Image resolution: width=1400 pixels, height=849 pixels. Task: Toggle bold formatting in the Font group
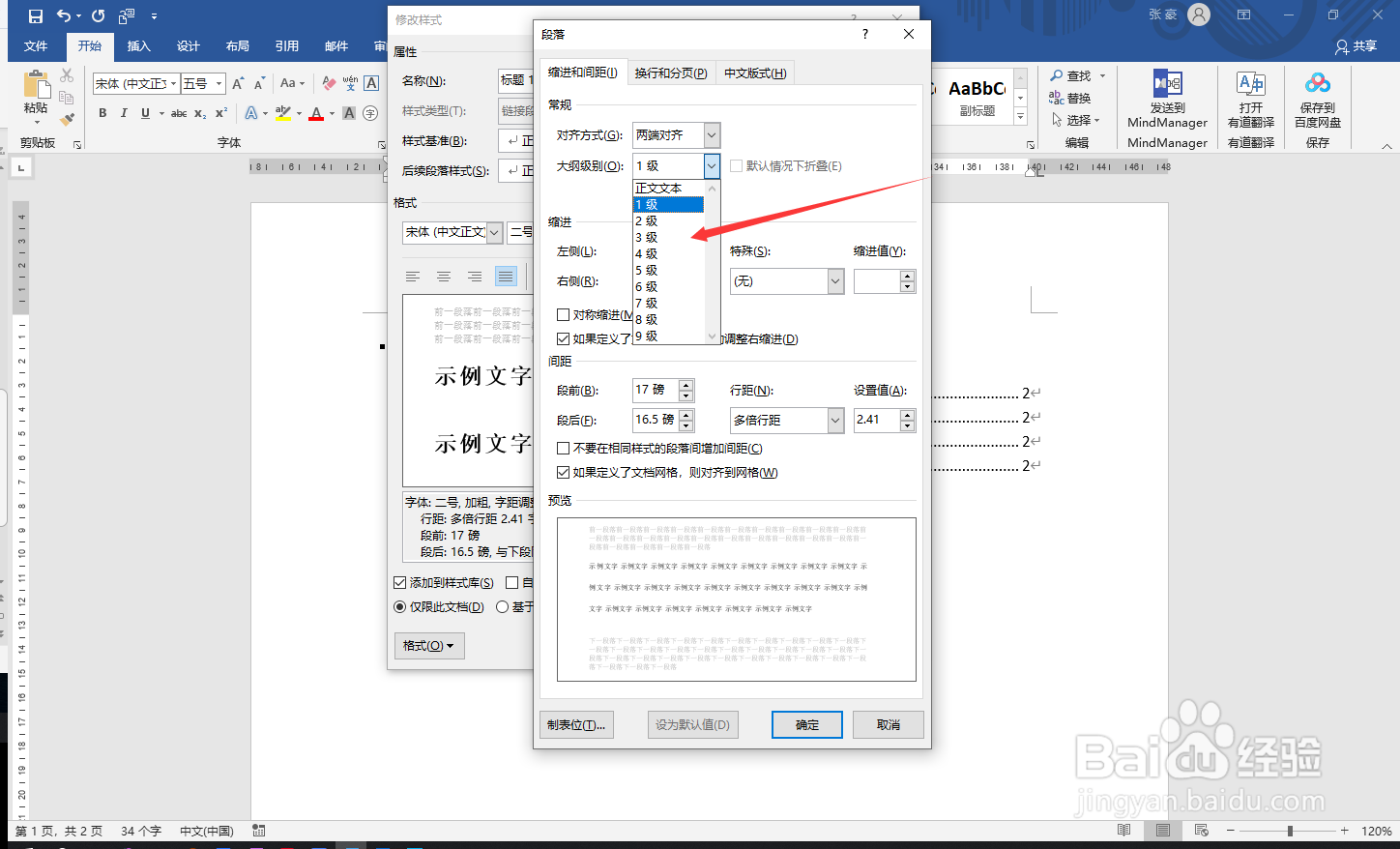(x=102, y=113)
